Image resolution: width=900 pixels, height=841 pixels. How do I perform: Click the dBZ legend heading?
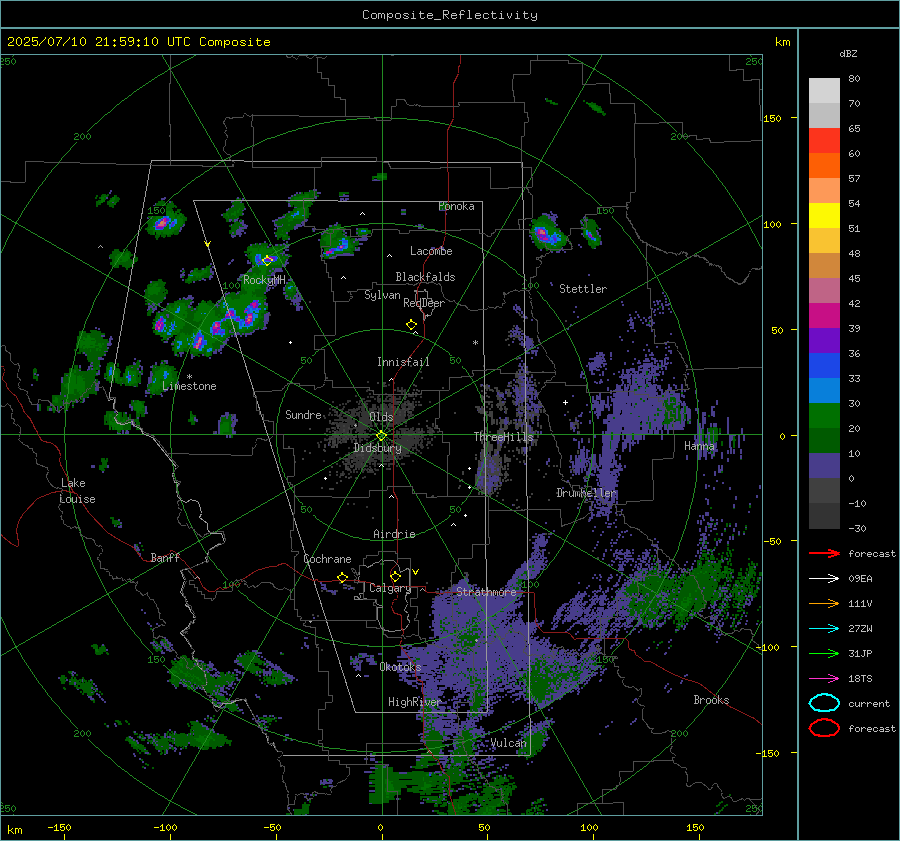[848, 54]
